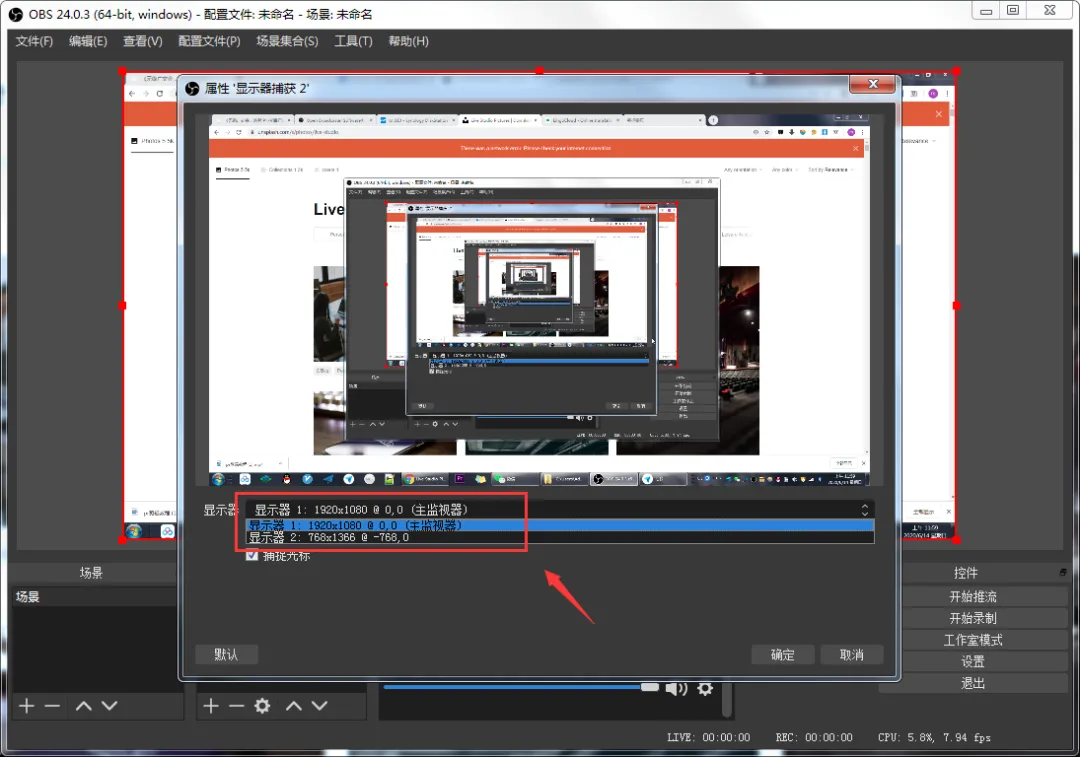This screenshot has width=1080, height=757.
Task: Add a new source with plus icon
Action: point(211,706)
